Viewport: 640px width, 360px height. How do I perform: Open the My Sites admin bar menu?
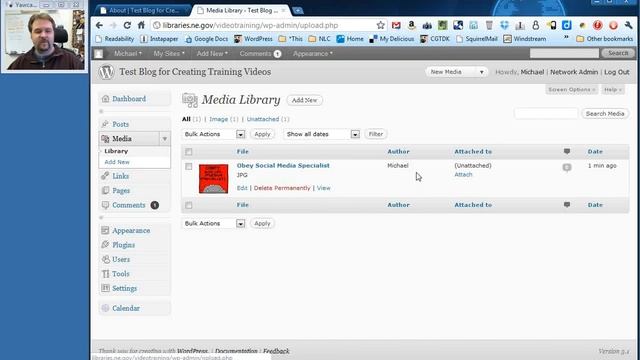click(x=169, y=53)
